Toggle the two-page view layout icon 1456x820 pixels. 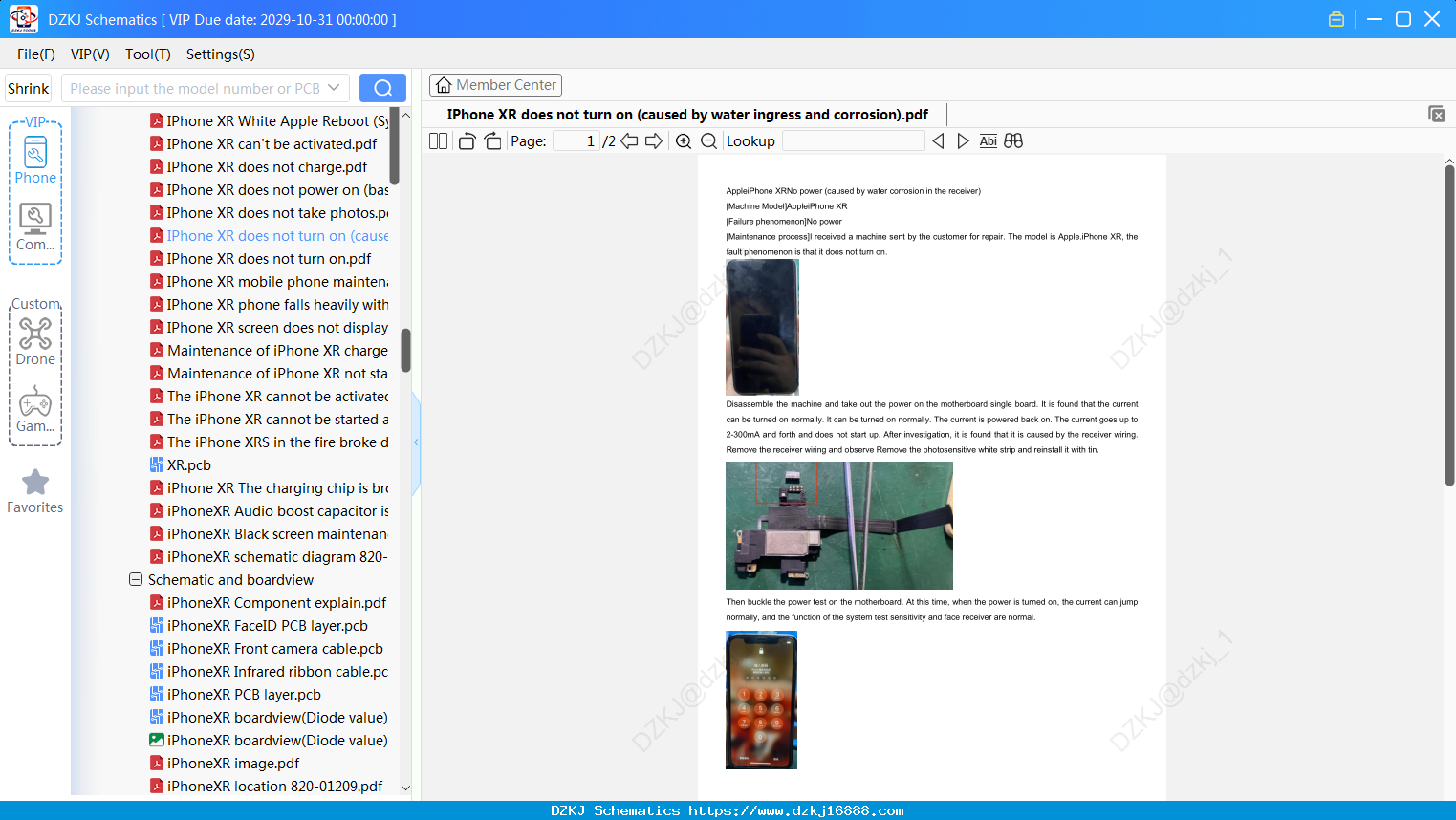coord(438,140)
